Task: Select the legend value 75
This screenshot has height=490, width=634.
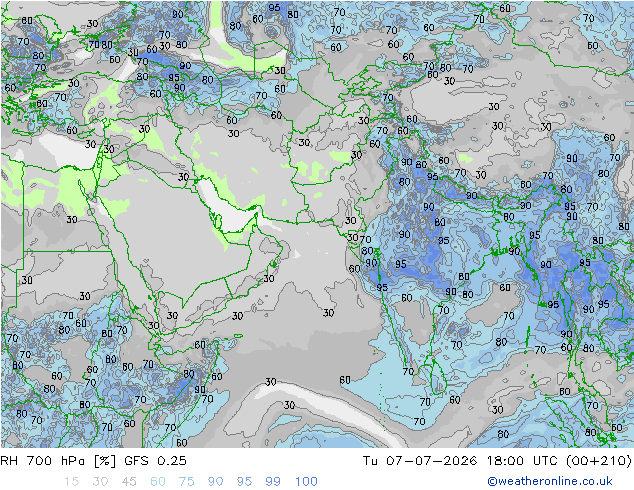Action: click(186, 481)
